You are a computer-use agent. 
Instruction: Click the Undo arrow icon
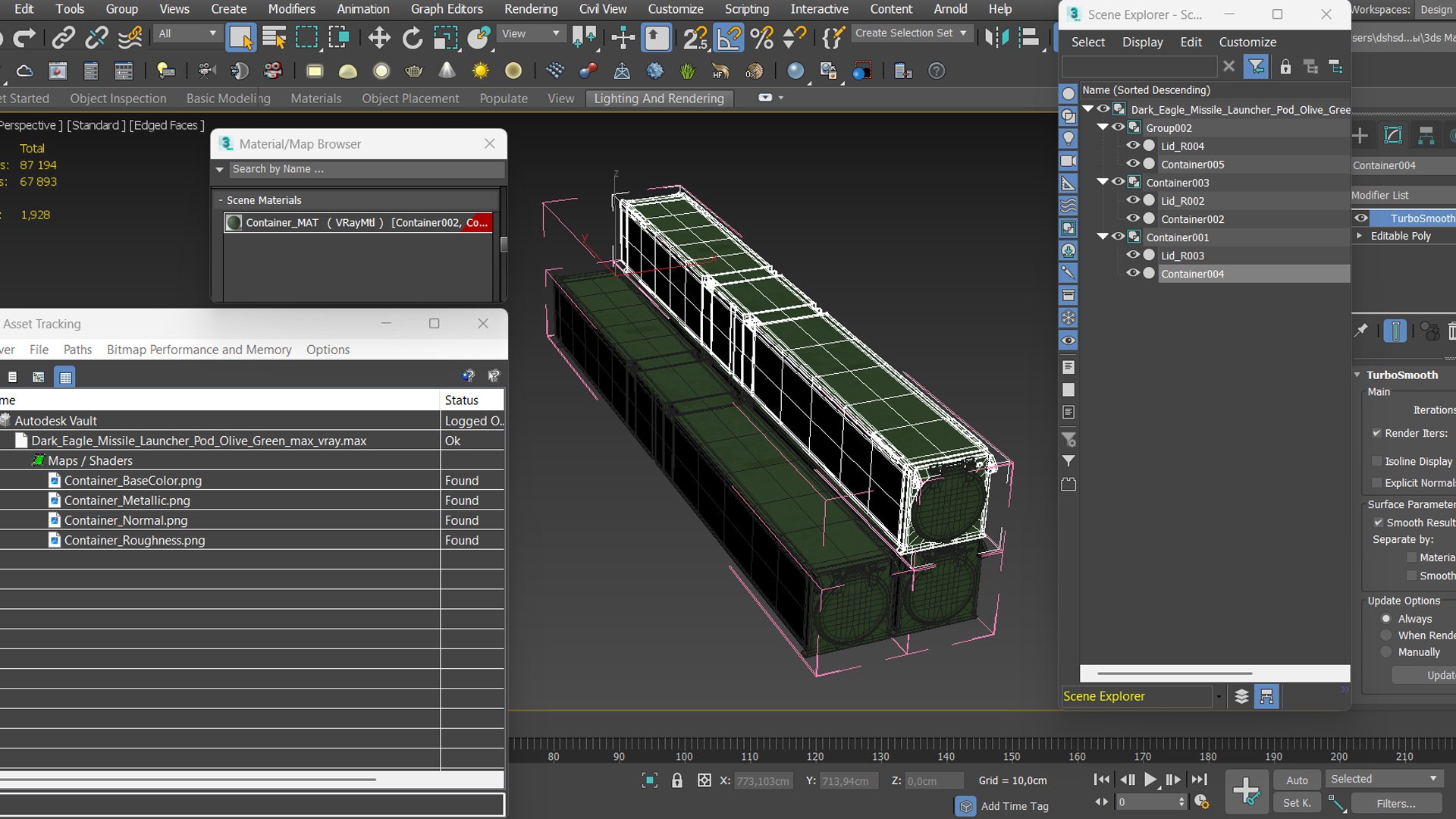2,37
